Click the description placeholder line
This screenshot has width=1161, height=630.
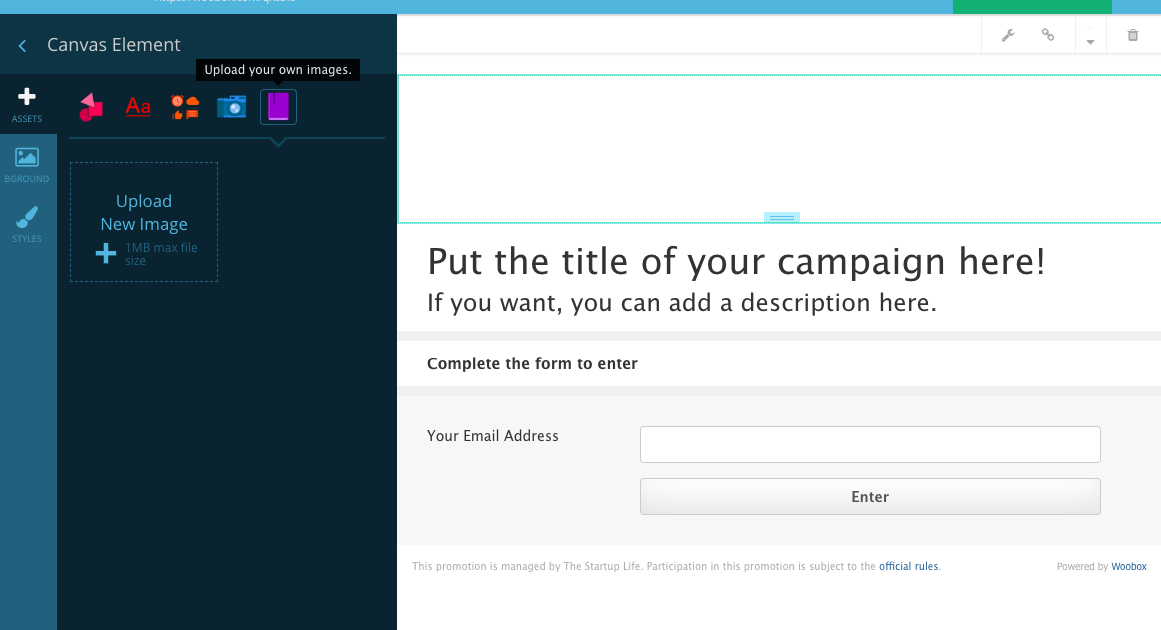[682, 303]
